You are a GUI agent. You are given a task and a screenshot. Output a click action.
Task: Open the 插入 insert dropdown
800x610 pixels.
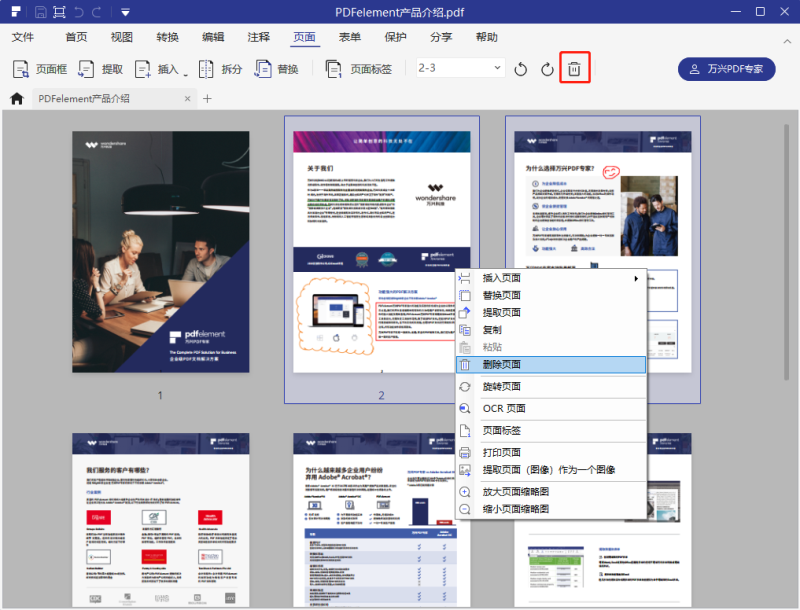click(x=161, y=69)
